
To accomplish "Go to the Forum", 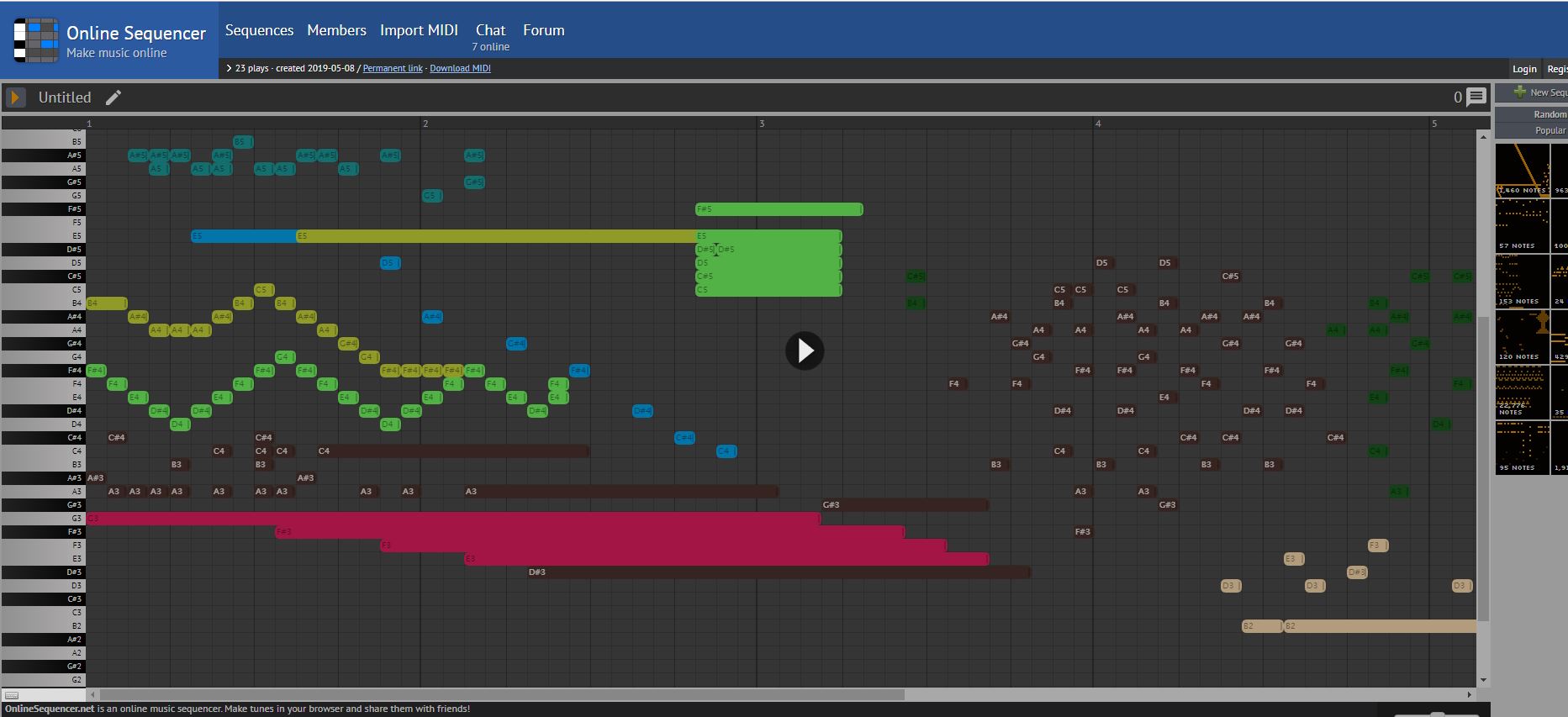I will [543, 30].
